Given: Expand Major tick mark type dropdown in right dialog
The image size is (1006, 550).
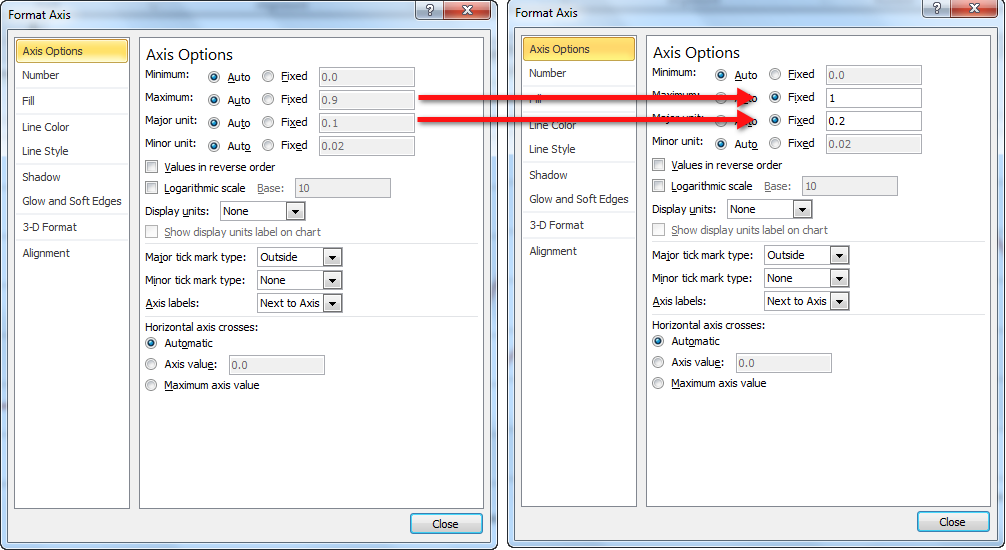Looking at the screenshot, I should [839, 255].
